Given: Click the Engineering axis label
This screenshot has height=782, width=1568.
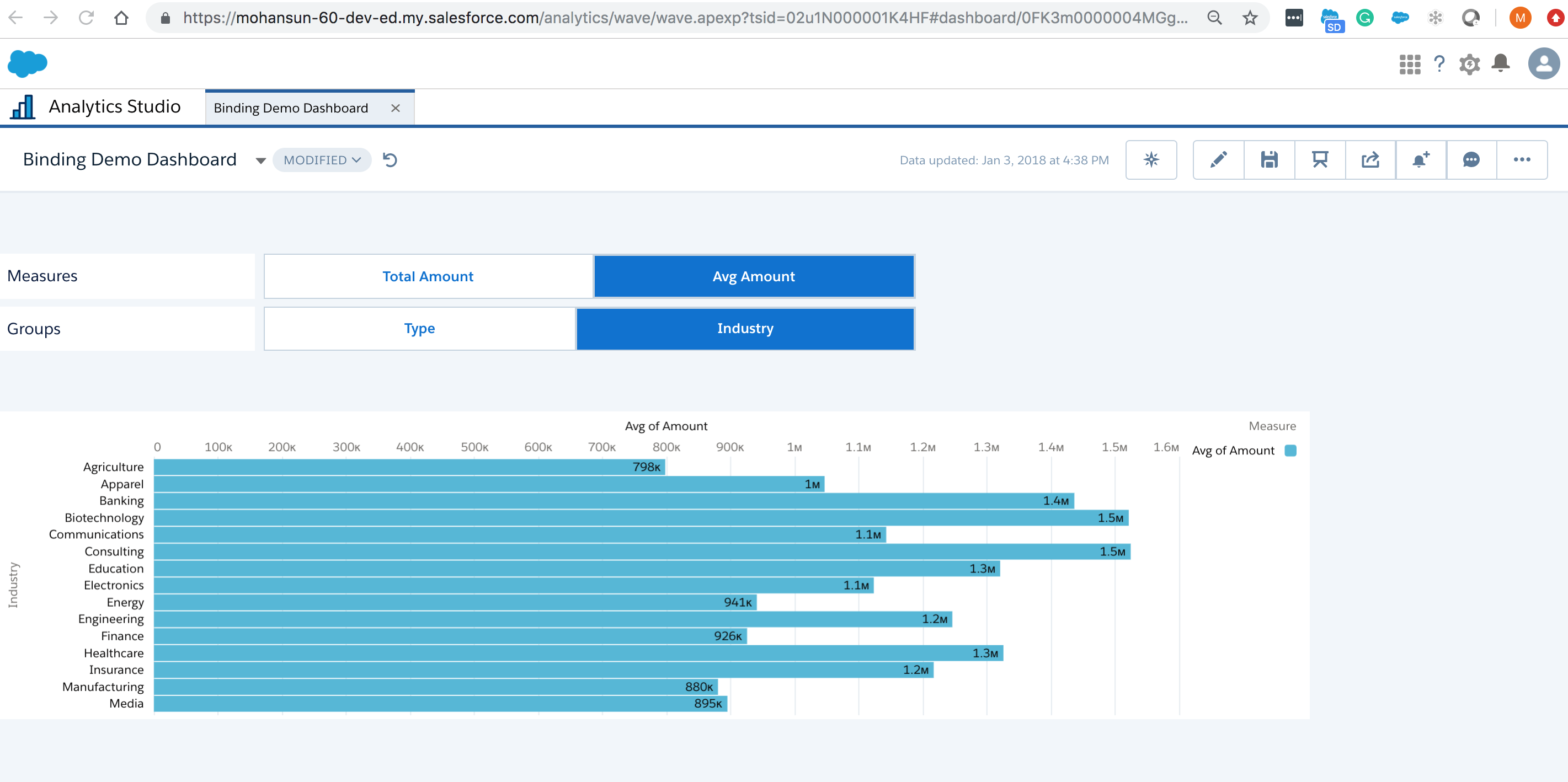Looking at the screenshot, I should (111, 619).
